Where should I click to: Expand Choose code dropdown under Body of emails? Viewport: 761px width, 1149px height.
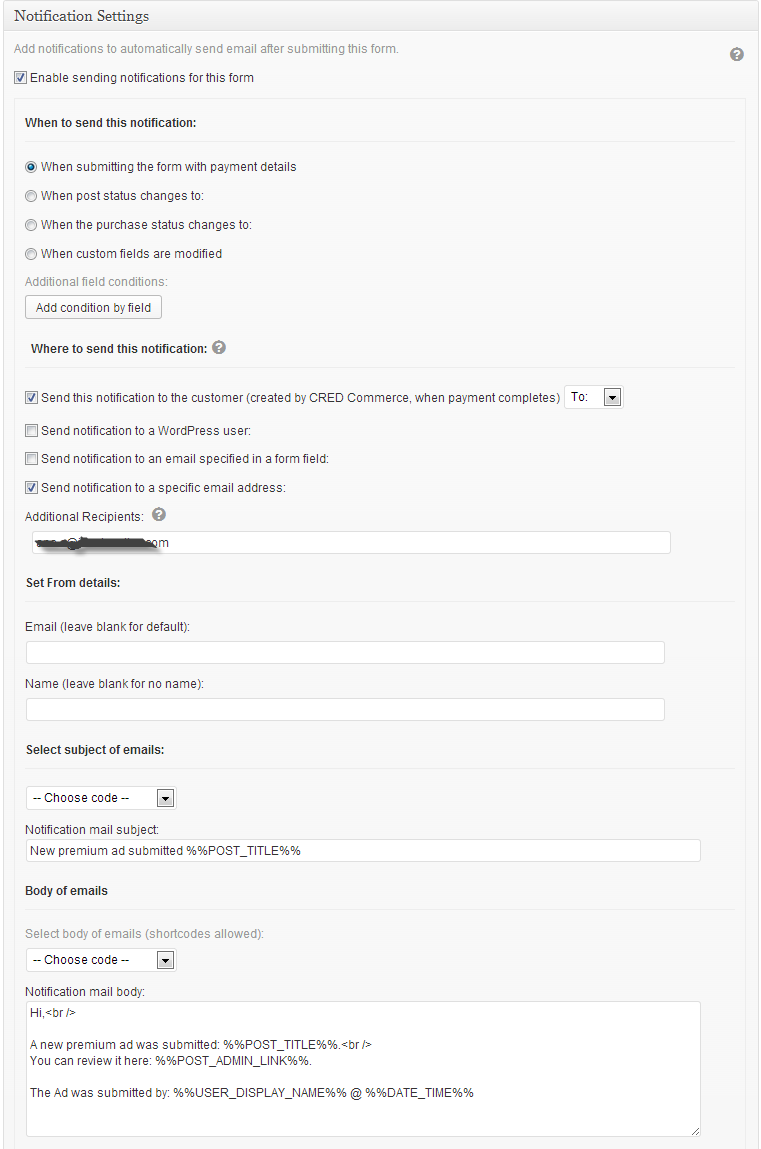pos(101,960)
